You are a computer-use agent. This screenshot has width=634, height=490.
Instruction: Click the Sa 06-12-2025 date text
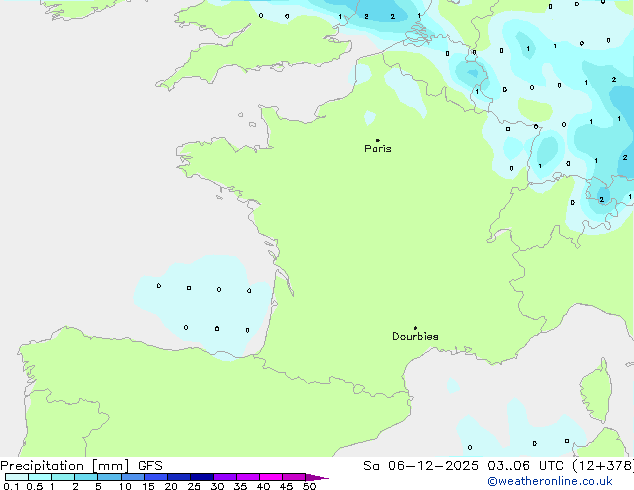pos(421,466)
